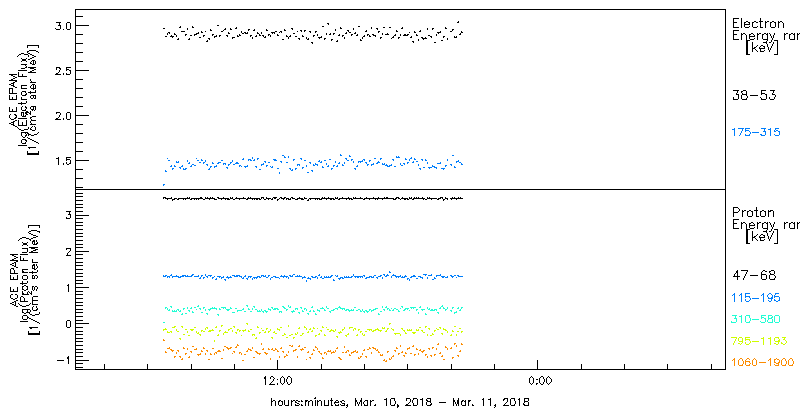The height and width of the screenshot is (410, 800).
Task: Click the -1 tick on proton axis
Action: pos(62,359)
